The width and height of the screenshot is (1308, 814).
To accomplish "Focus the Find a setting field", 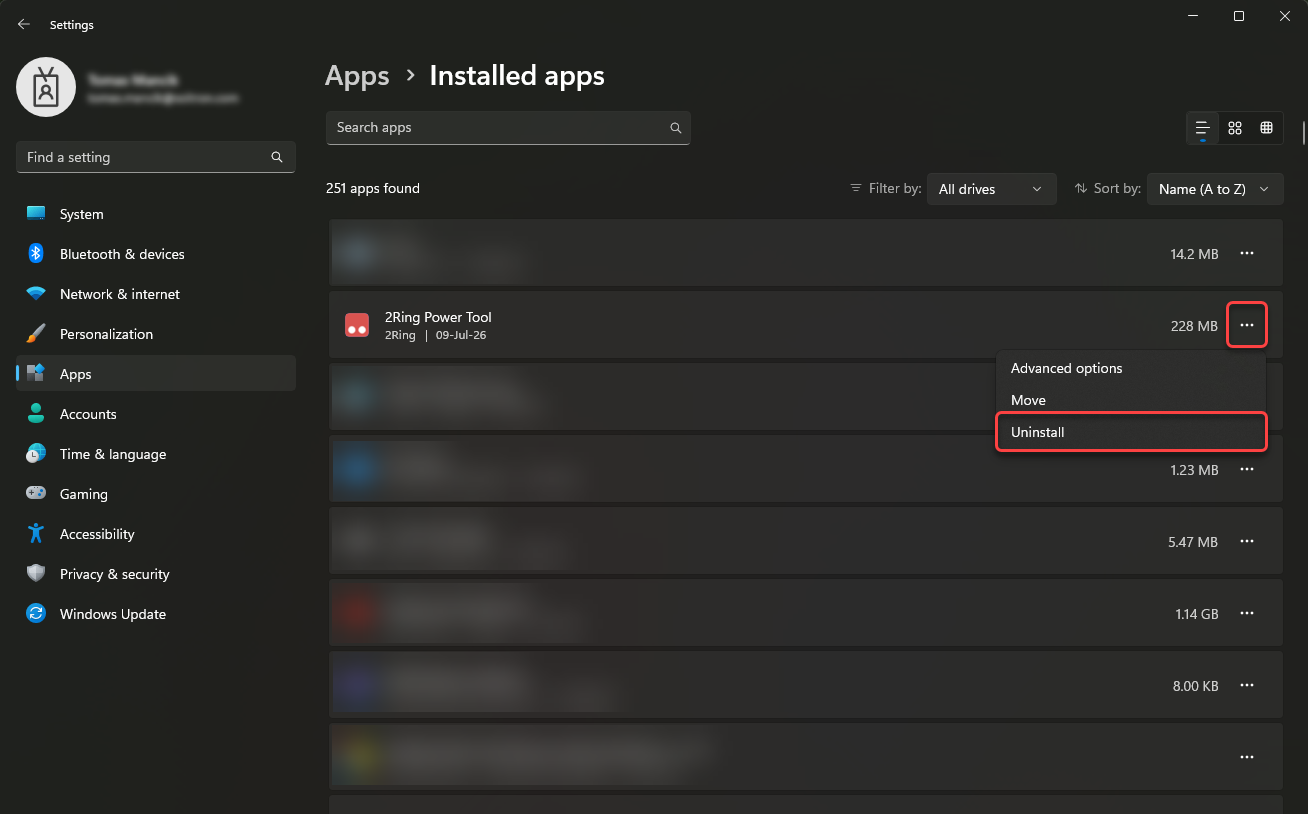I will coord(156,157).
